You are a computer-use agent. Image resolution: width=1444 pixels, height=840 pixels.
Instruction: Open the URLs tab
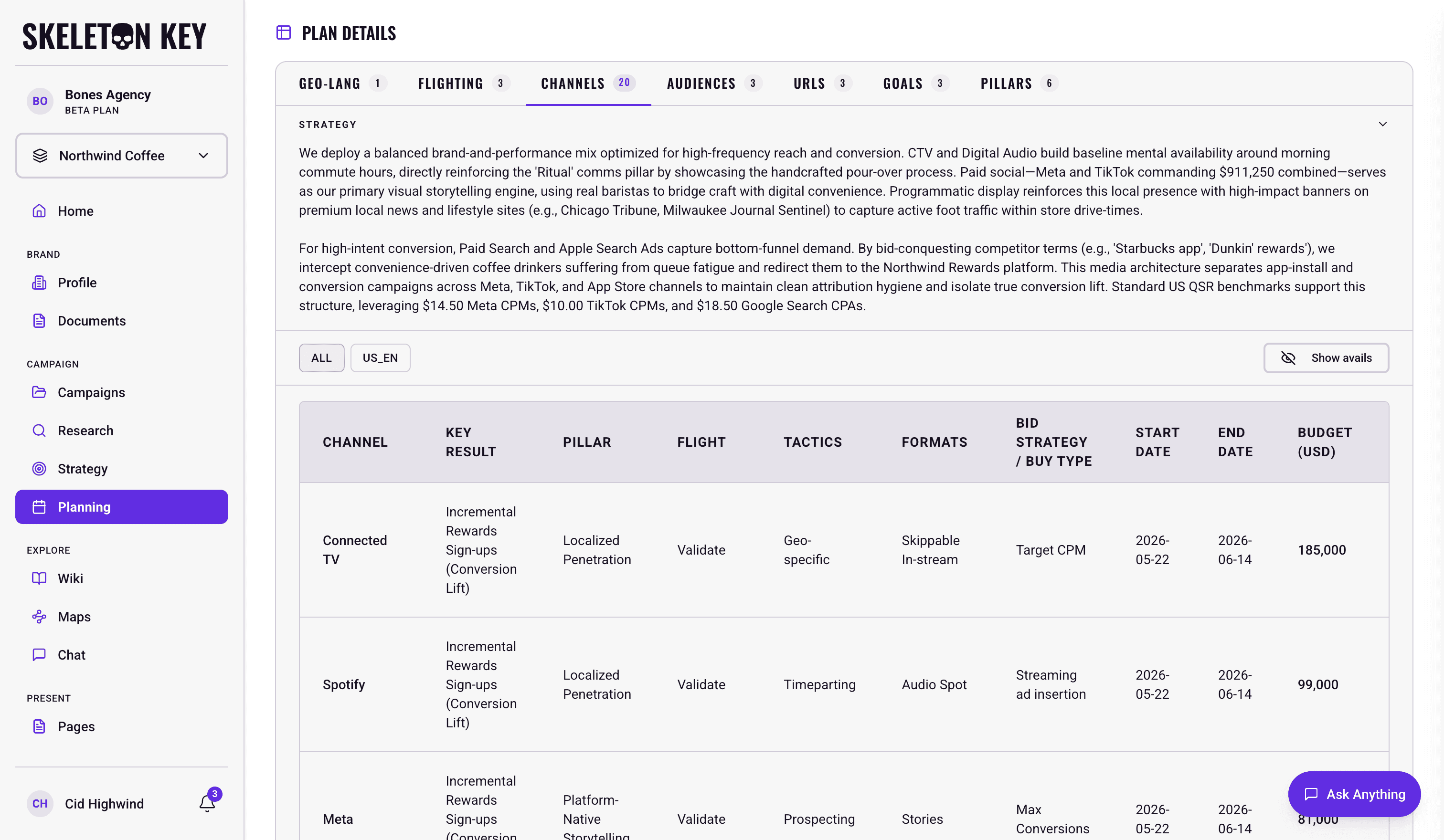(x=823, y=84)
